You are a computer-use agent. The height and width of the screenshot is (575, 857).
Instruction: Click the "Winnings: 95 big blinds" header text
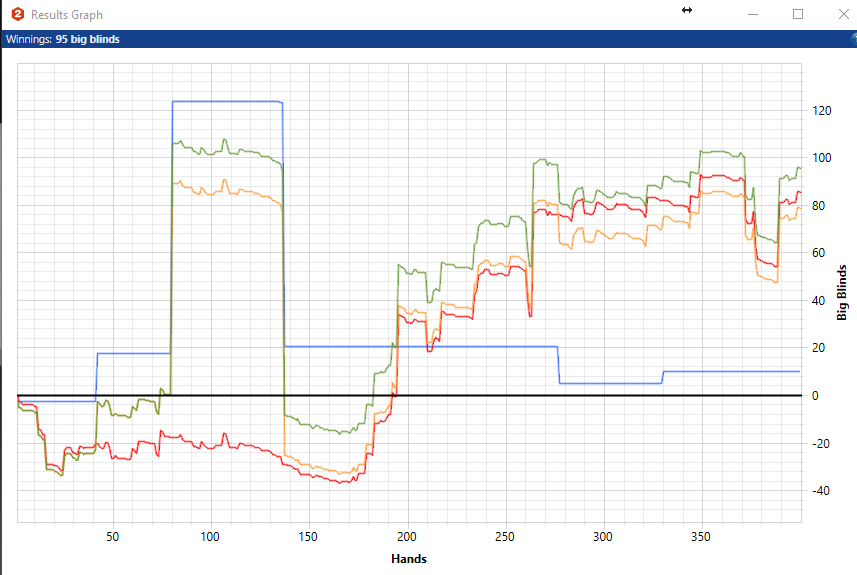[x=63, y=39]
